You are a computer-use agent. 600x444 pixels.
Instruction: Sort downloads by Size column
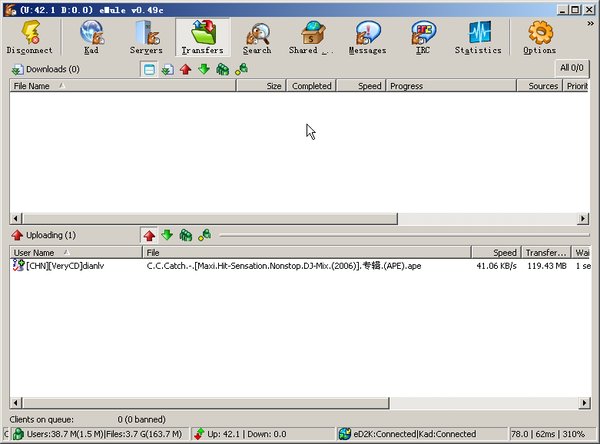point(261,86)
